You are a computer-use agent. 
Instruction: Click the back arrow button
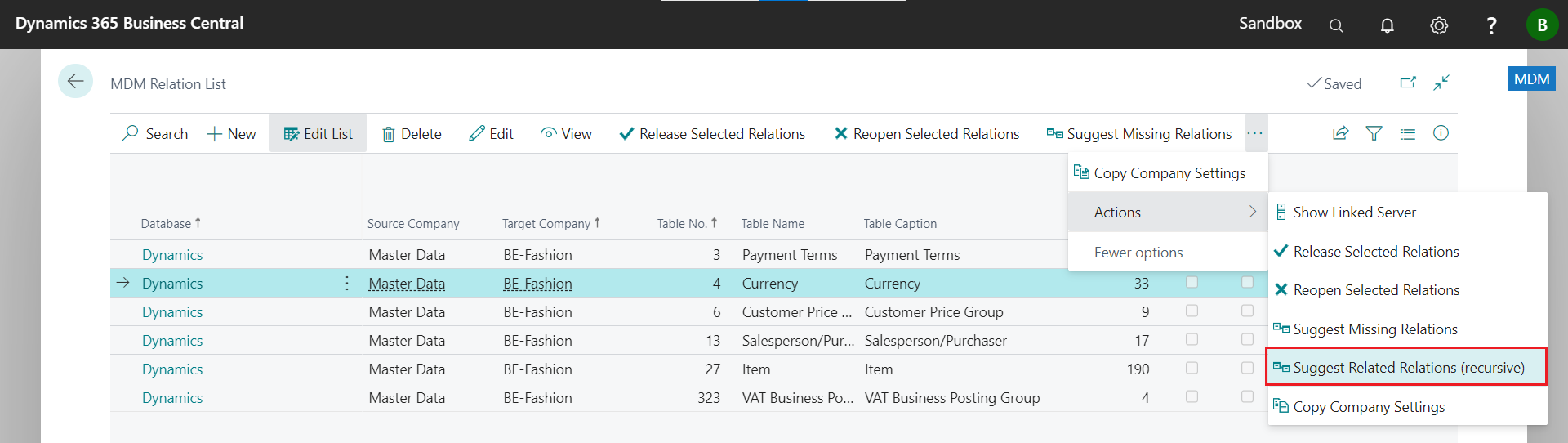[x=75, y=81]
